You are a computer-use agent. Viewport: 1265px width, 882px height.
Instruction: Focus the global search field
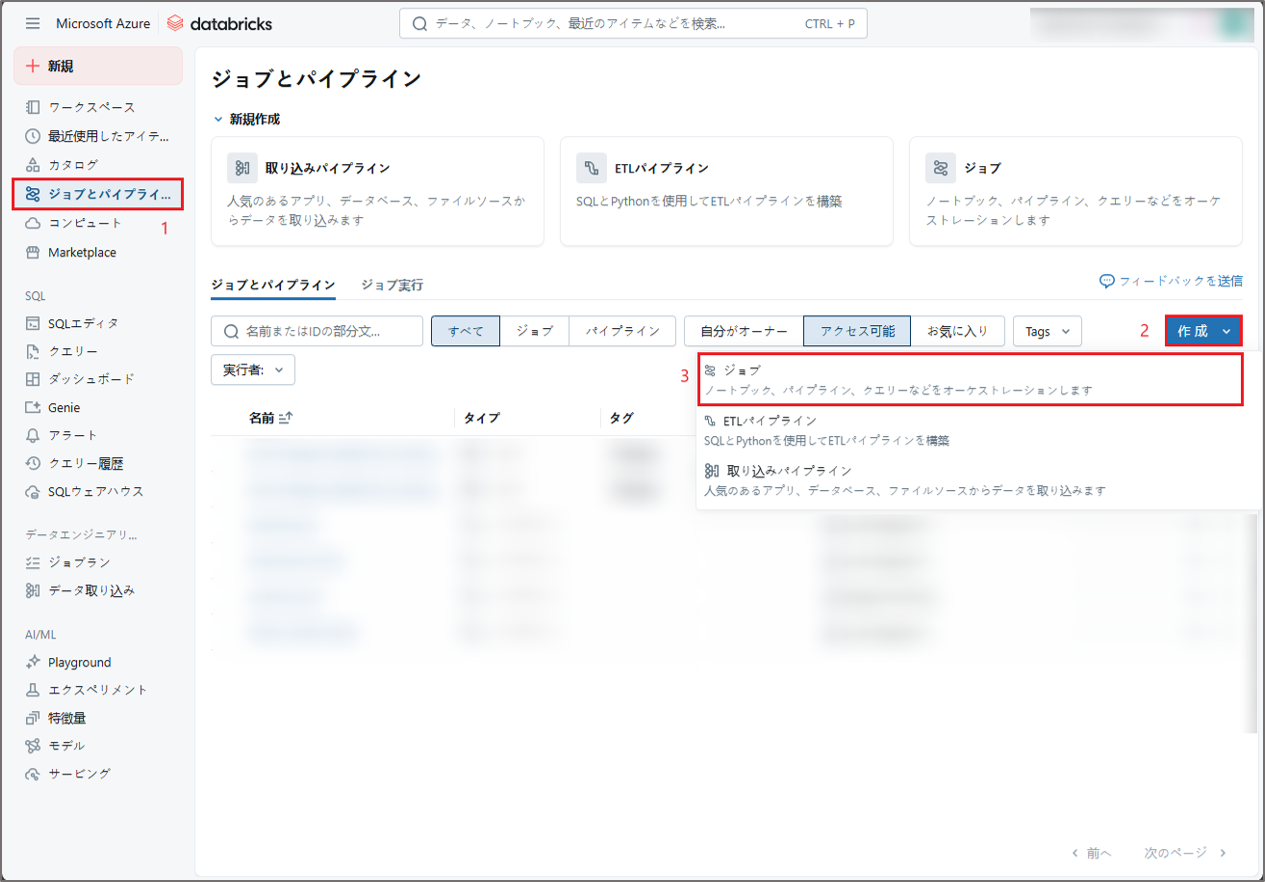[633, 23]
